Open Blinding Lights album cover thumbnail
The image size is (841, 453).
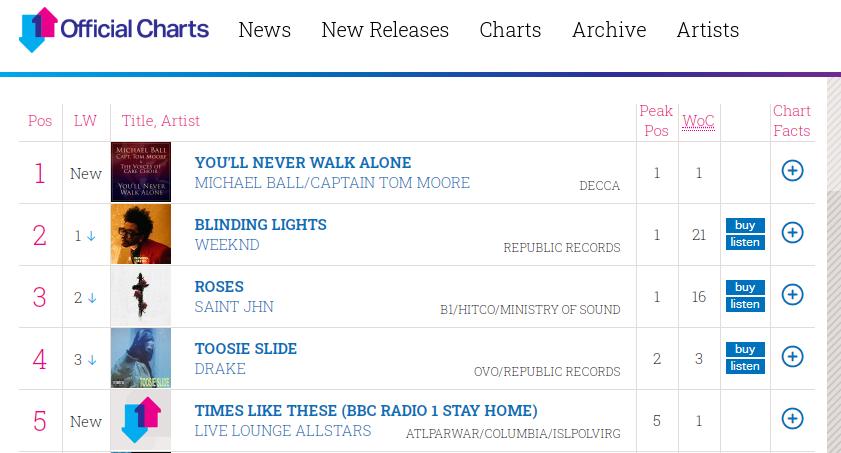point(141,234)
